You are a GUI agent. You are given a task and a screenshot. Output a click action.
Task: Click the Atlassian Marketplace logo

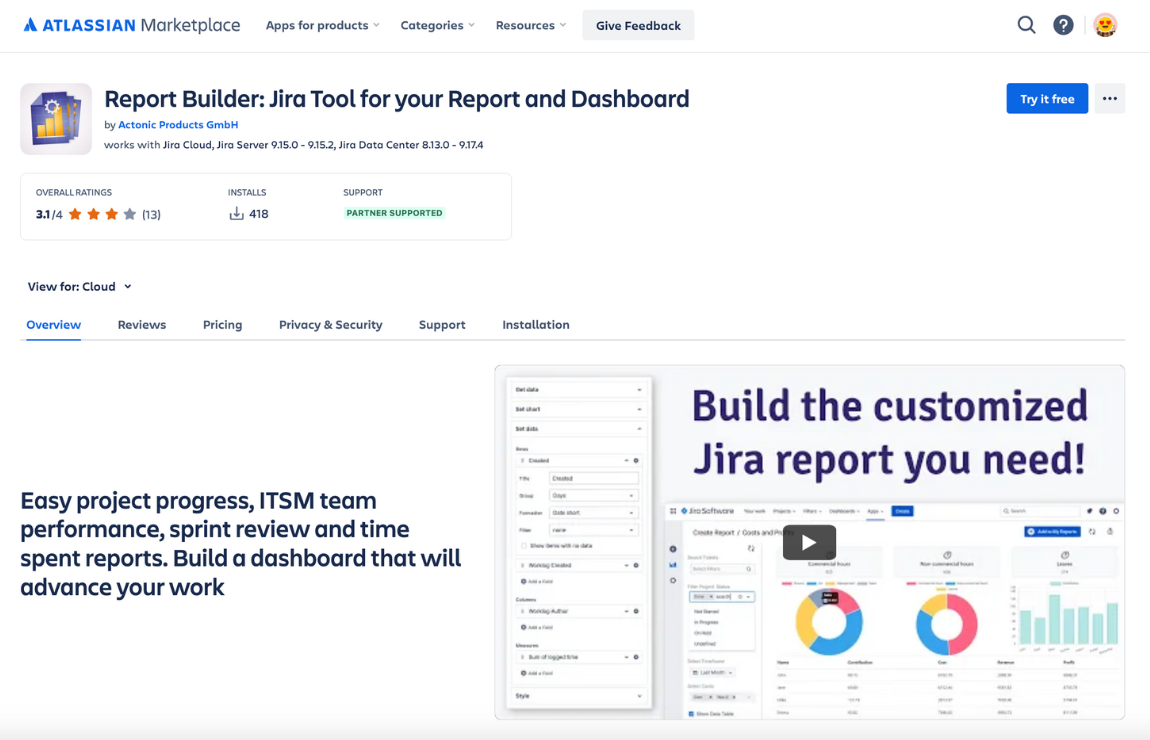coord(130,25)
